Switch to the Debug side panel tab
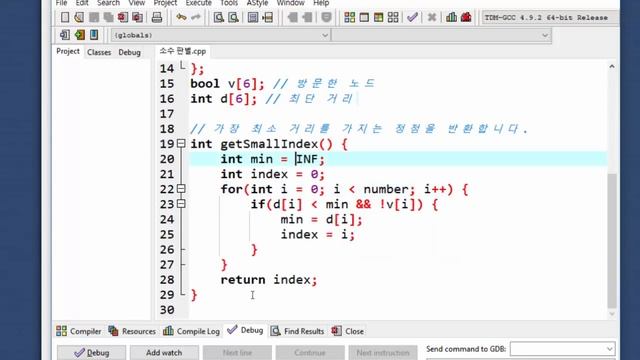 pos(129,52)
